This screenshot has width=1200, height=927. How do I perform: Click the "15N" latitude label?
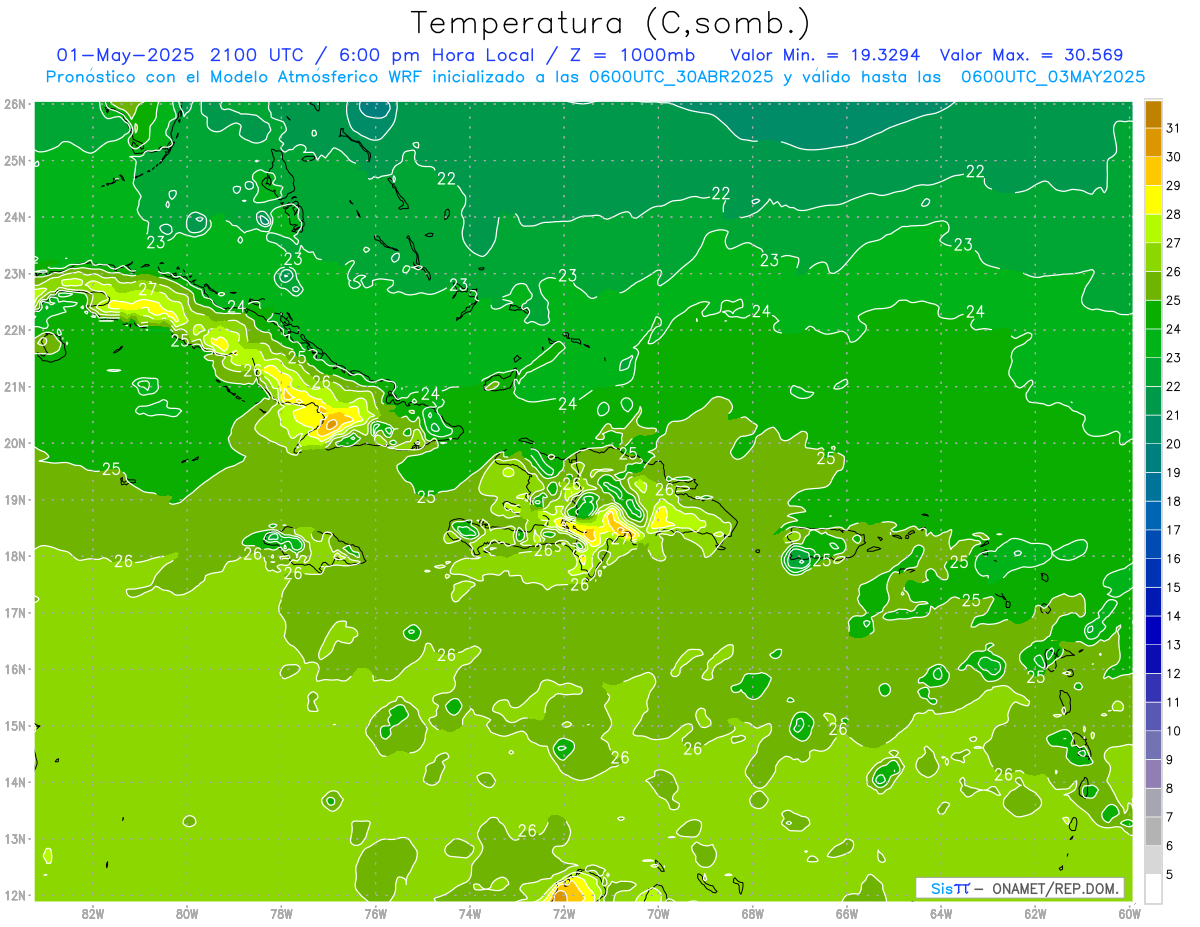pyautogui.click(x=14, y=725)
